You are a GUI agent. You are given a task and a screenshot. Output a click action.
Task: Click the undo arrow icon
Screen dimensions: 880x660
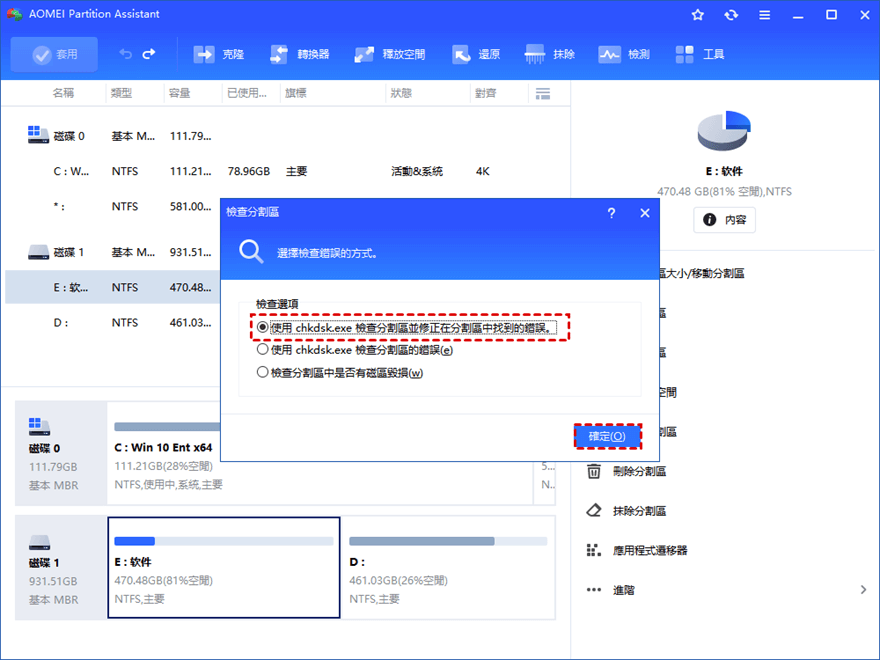click(x=126, y=54)
